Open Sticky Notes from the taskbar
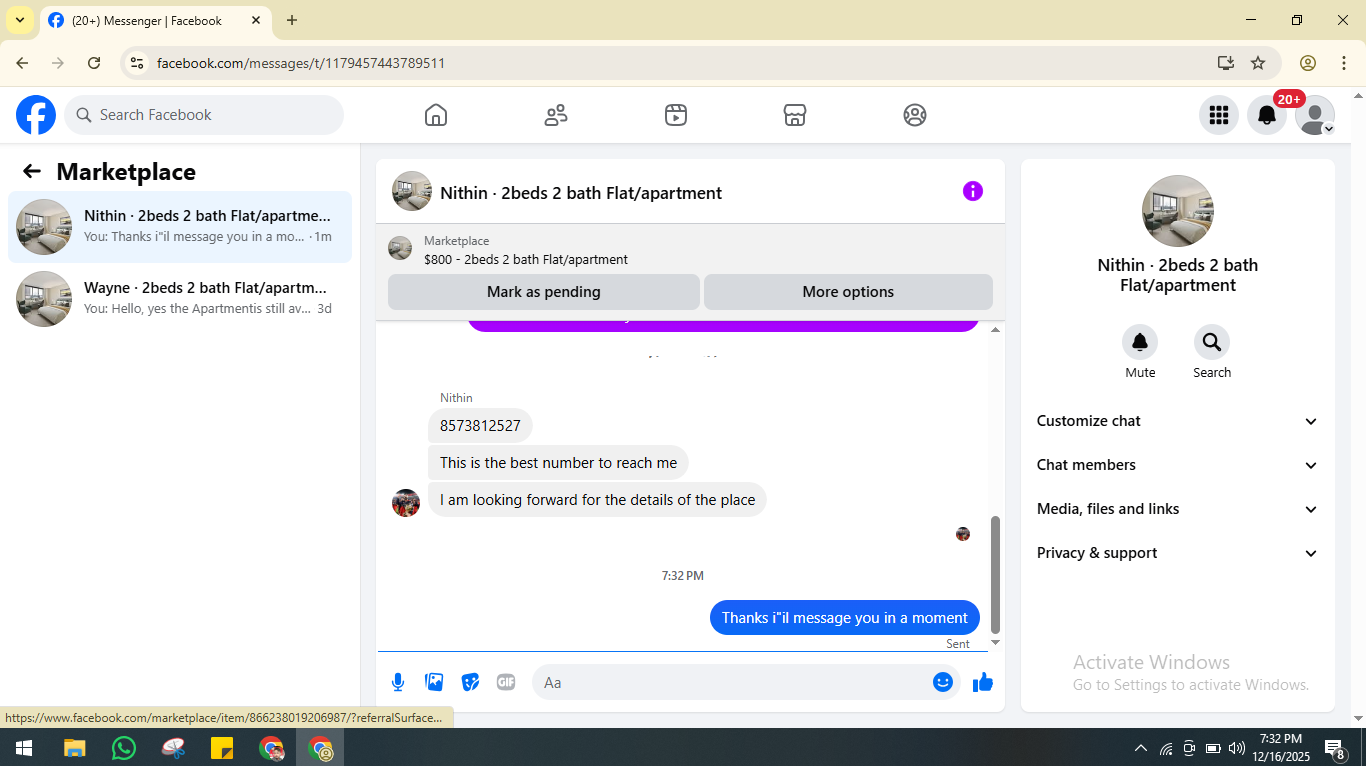The height and width of the screenshot is (766, 1366). (x=222, y=748)
